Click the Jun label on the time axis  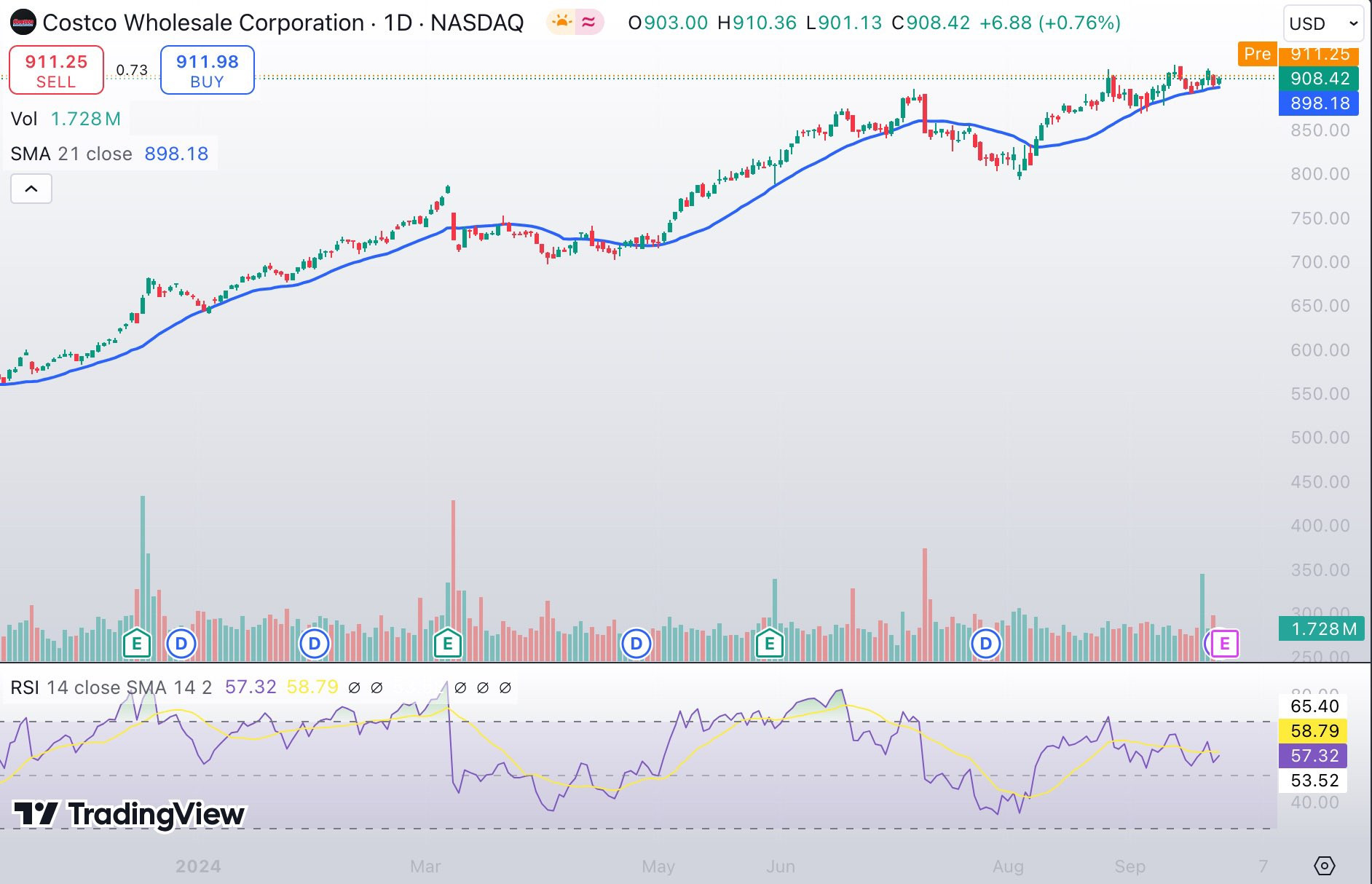click(781, 867)
